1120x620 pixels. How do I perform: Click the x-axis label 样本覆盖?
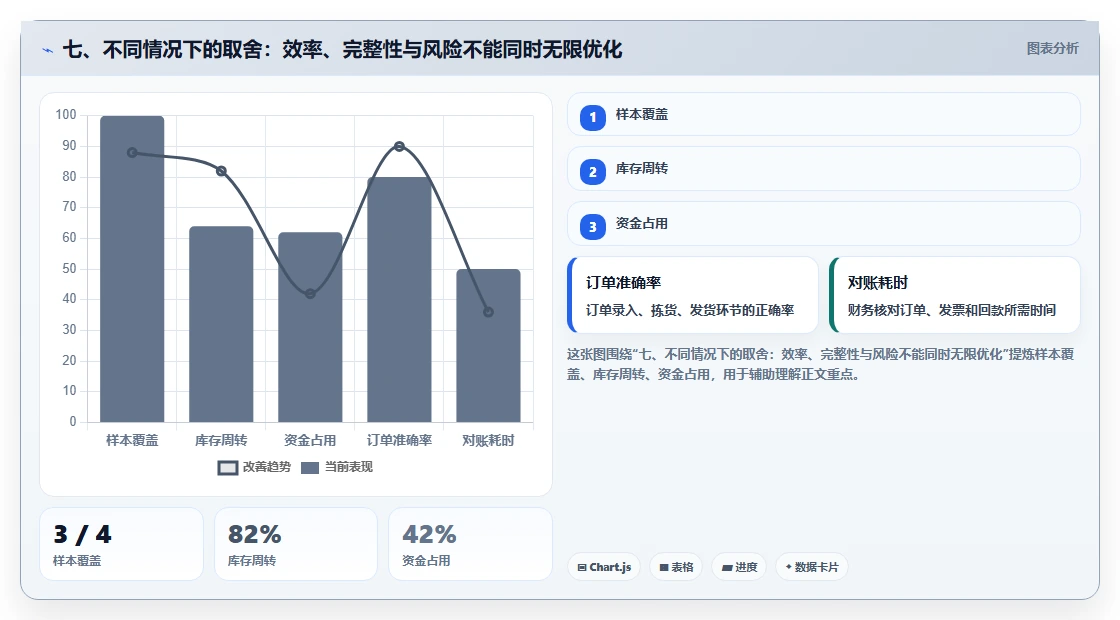(x=132, y=441)
